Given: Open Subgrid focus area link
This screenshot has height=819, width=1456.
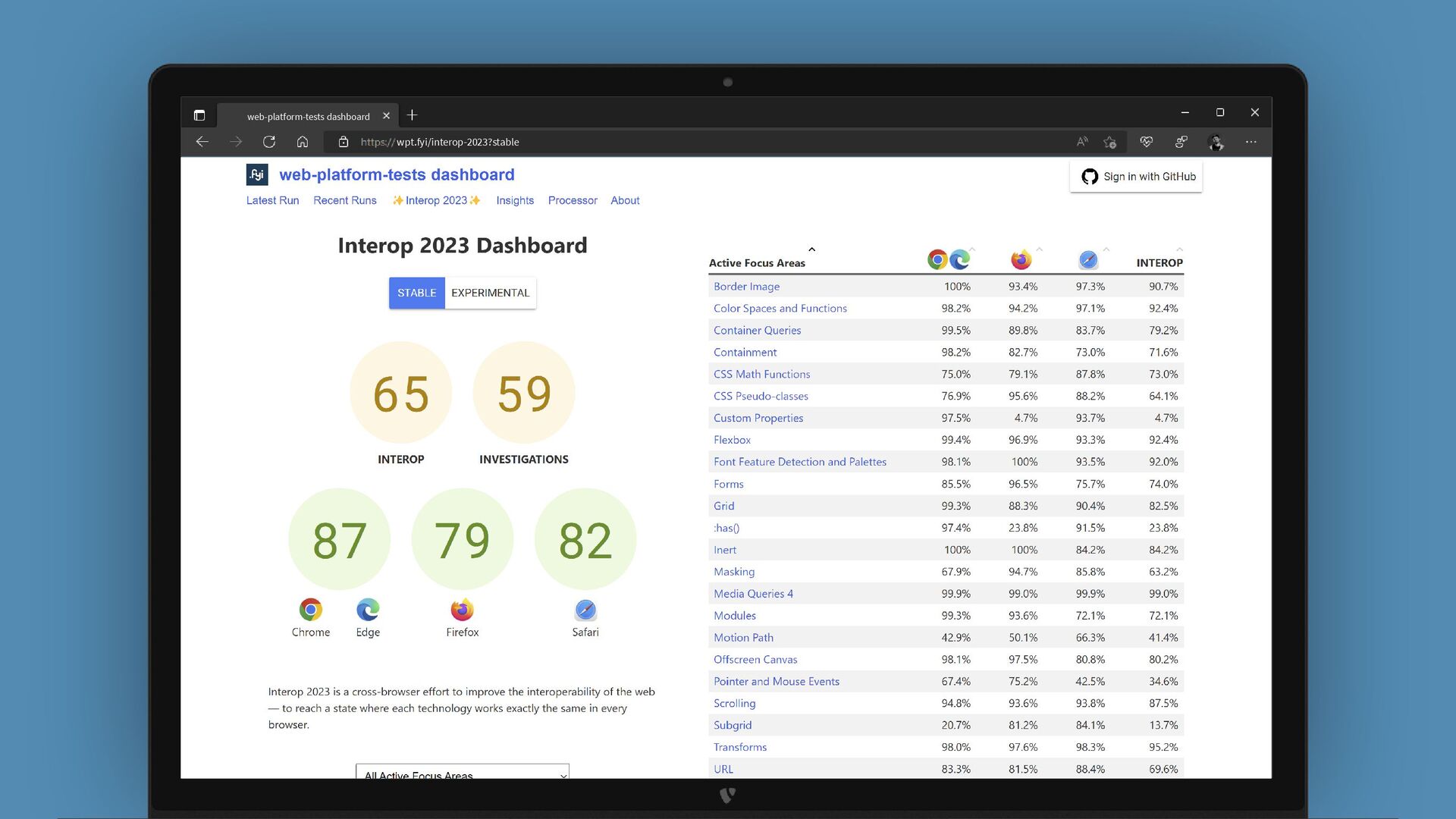Looking at the screenshot, I should (733, 726).
